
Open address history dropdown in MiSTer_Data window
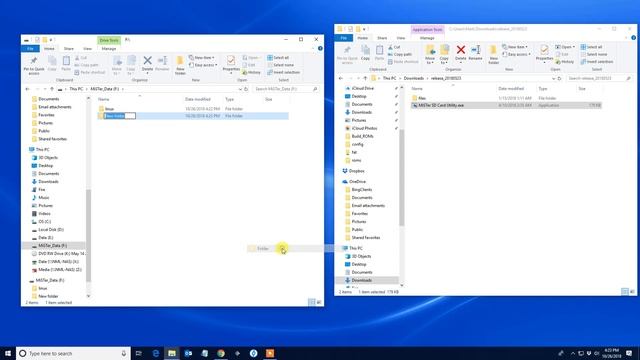(240, 89)
